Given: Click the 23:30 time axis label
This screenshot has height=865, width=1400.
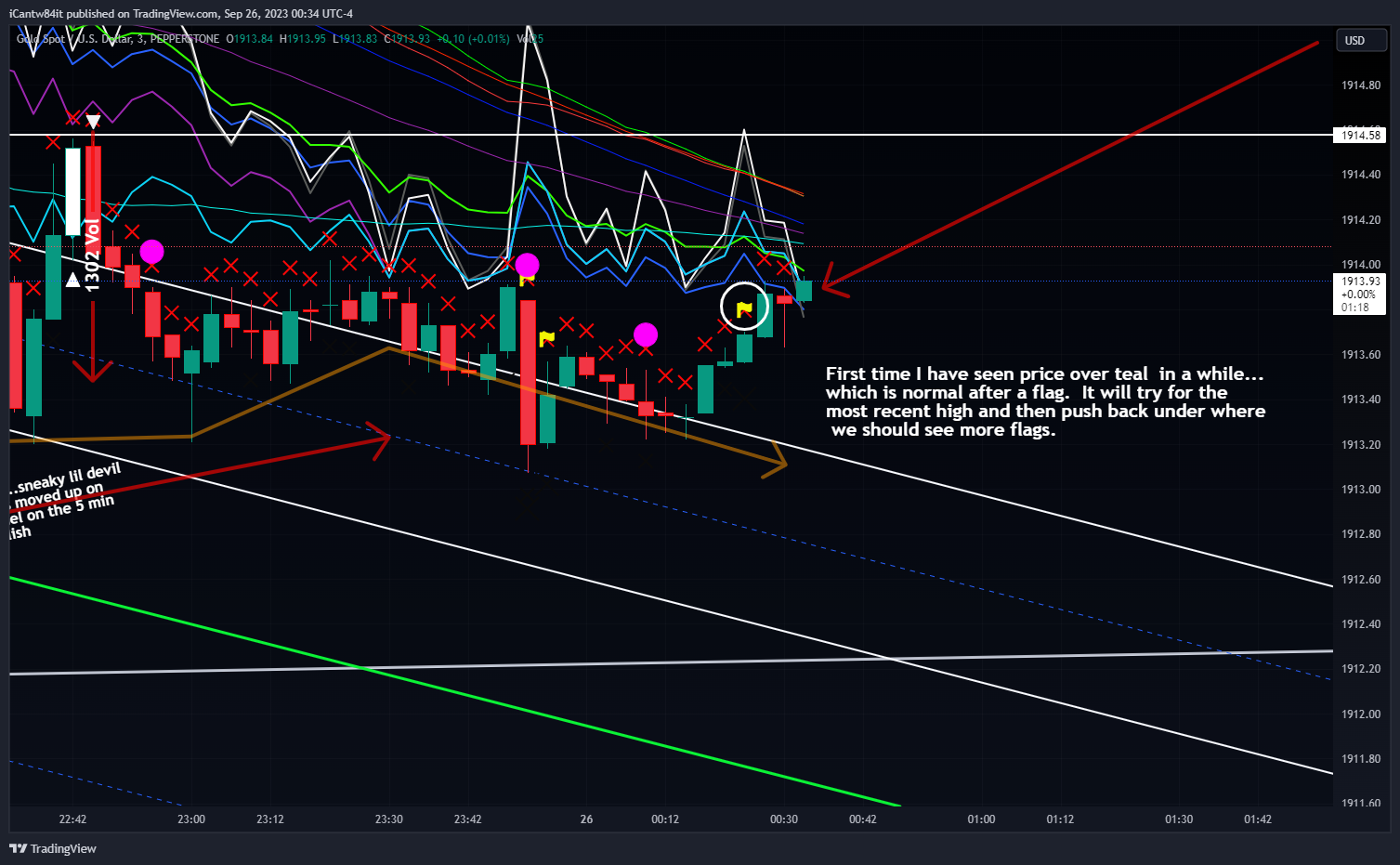Looking at the screenshot, I should point(389,819).
